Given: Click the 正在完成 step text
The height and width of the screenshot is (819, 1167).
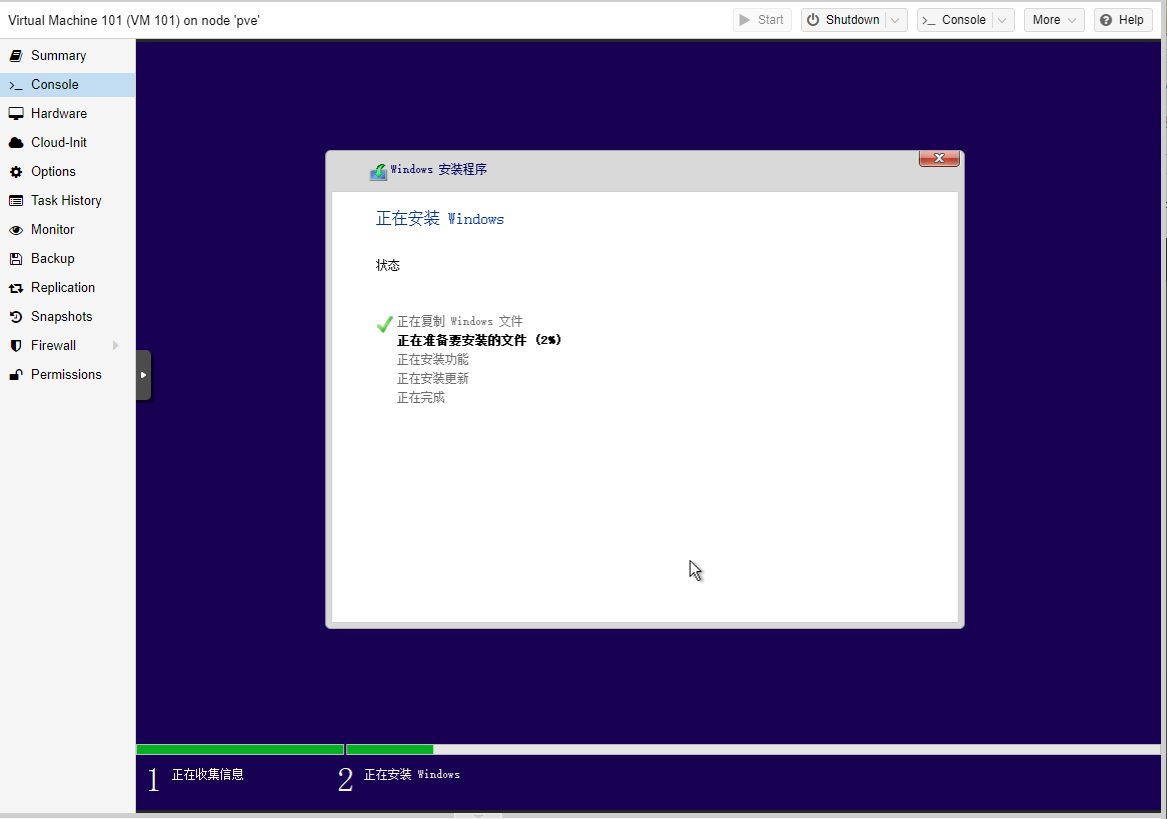Looking at the screenshot, I should point(421,398).
